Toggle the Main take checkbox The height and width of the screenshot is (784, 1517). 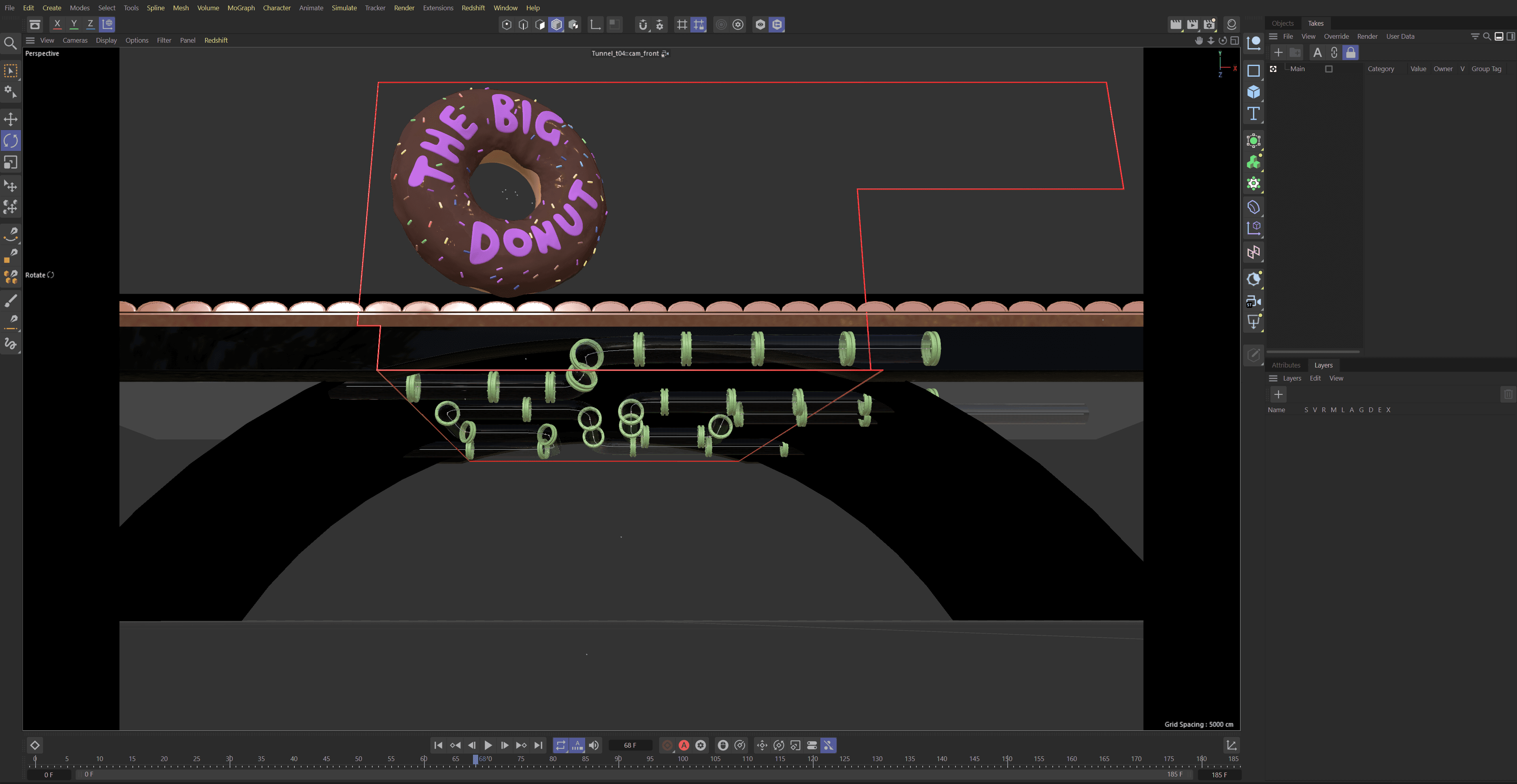(x=1329, y=69)
